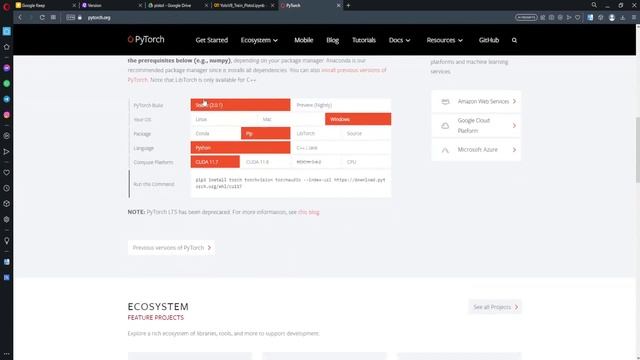The image size is (640, 360).
Task: Click the page vertical scrollbar thumb
Action: point(638,150)
